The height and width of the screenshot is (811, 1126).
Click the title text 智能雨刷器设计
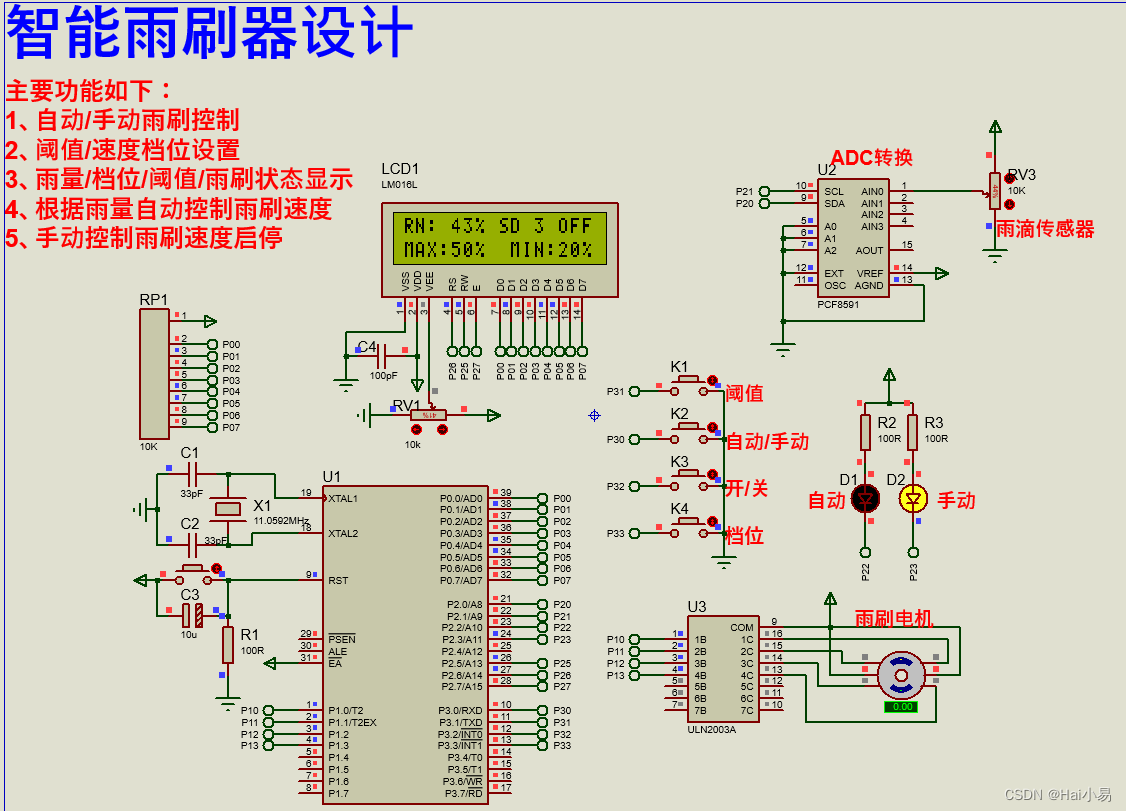pos(210,33)
